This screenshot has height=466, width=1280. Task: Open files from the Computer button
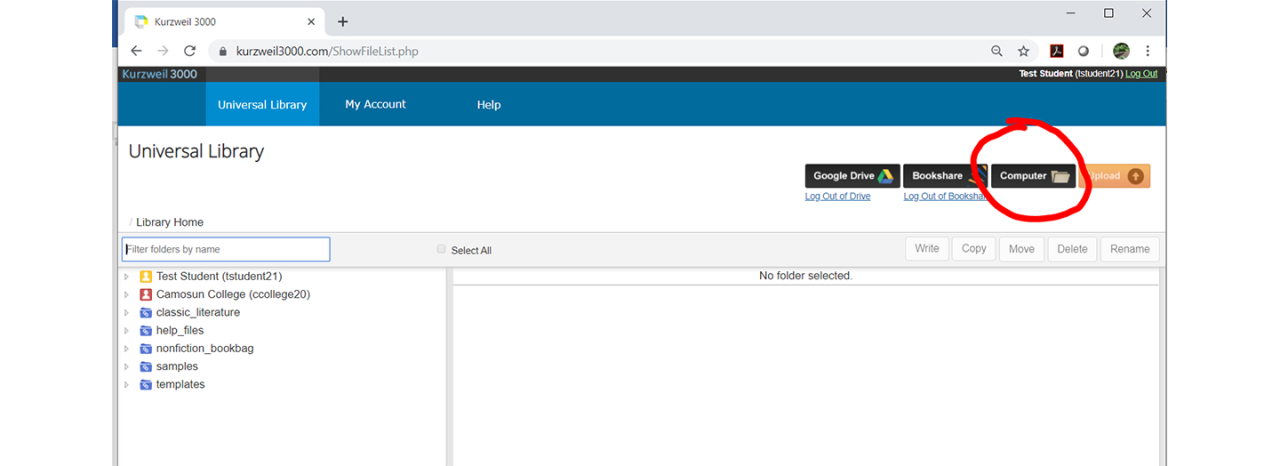pyautogui.click(x=1033, y=176)
